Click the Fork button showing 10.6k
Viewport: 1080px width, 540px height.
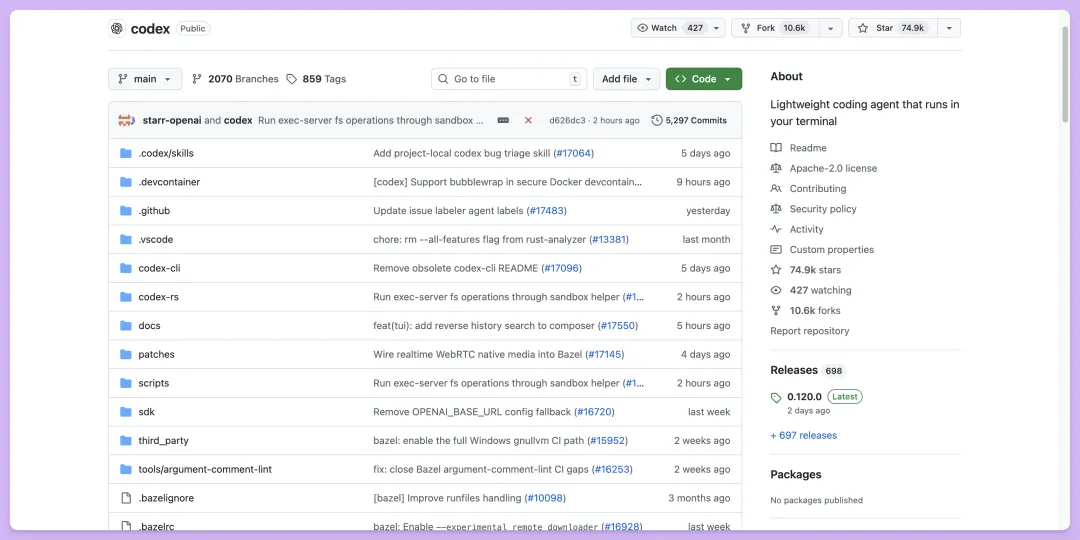(x=776, y=28)
